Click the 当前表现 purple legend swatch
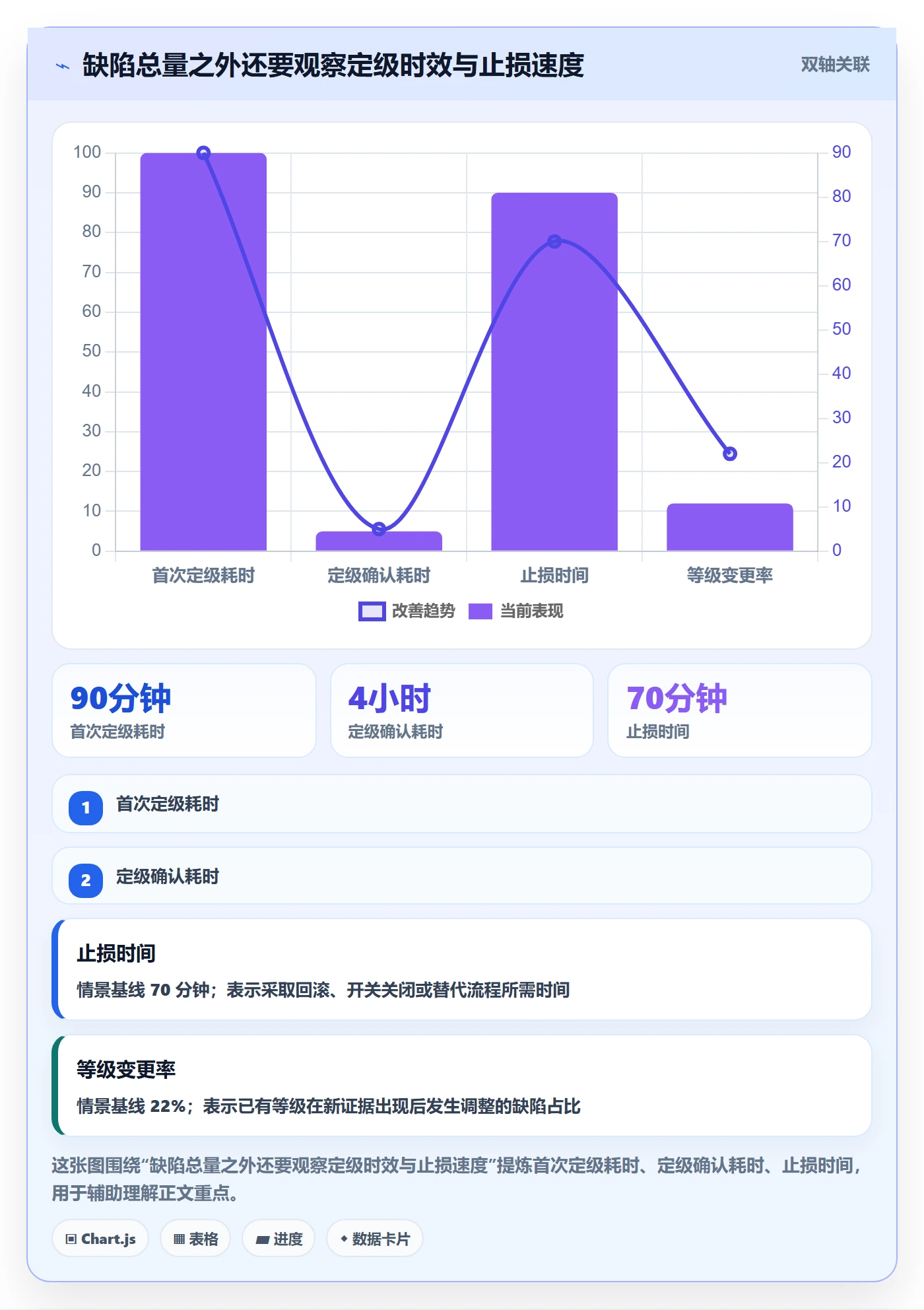The image size is (924, 1310). 480,611
